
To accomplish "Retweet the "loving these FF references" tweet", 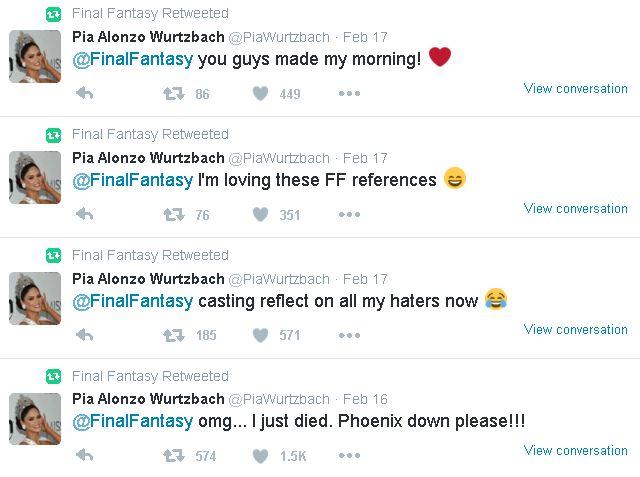I will [x=174, y=214].
